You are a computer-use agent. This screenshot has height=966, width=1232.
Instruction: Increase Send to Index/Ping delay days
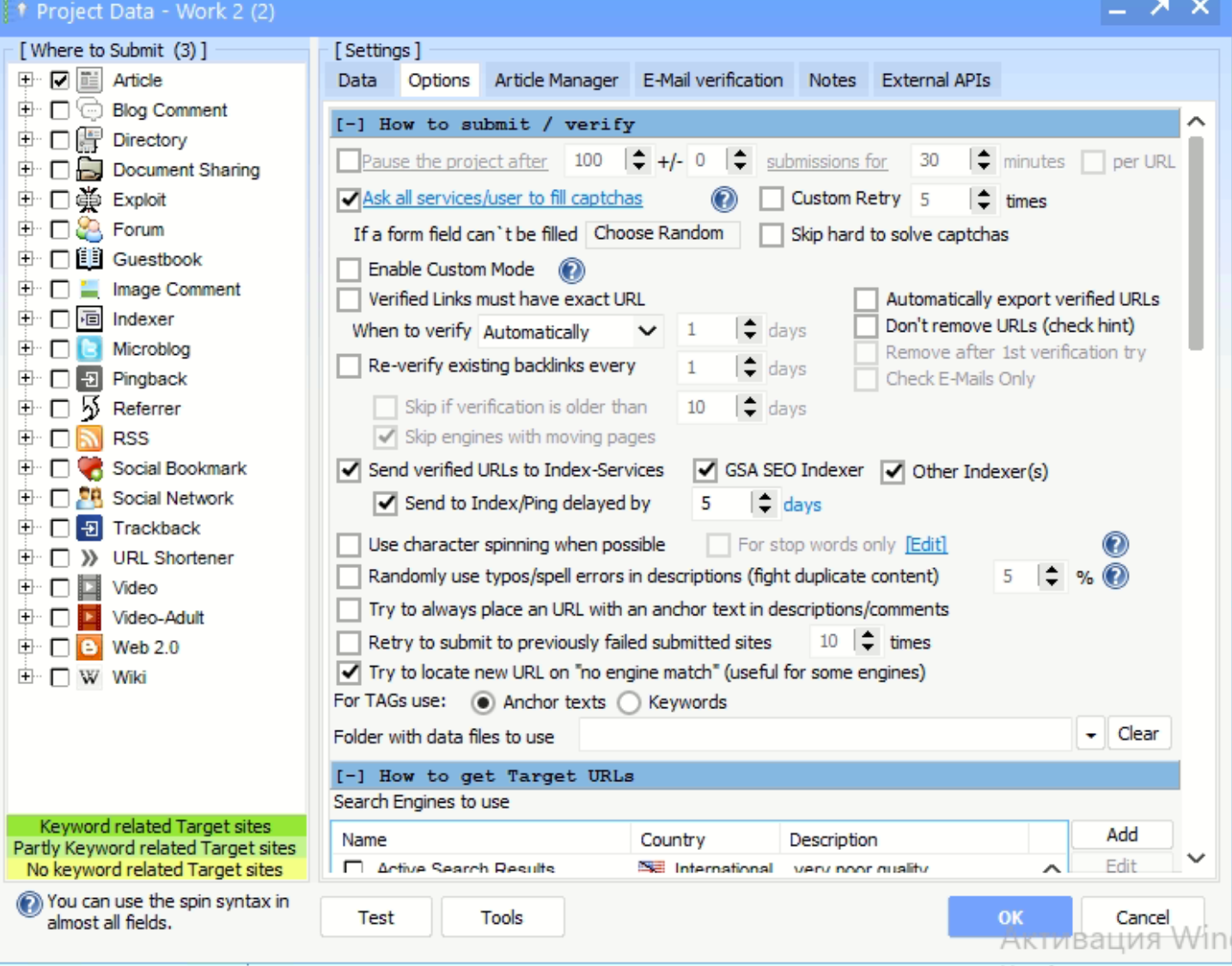click(x=765, y=497)
